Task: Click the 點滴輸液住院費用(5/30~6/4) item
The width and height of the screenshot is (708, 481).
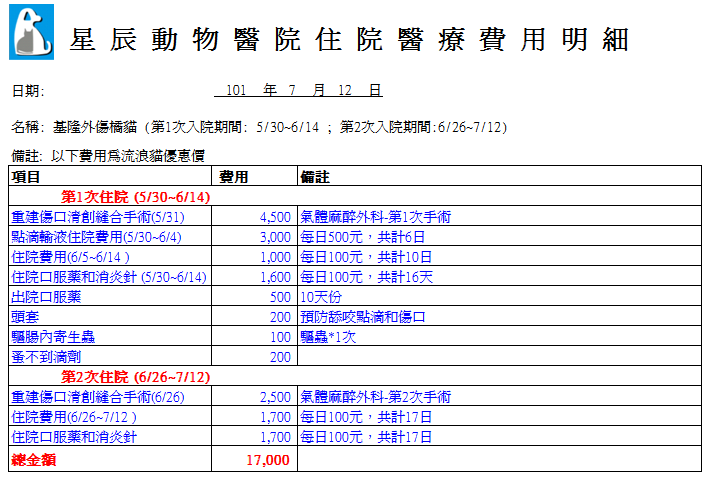Action: tap(97, 237)
